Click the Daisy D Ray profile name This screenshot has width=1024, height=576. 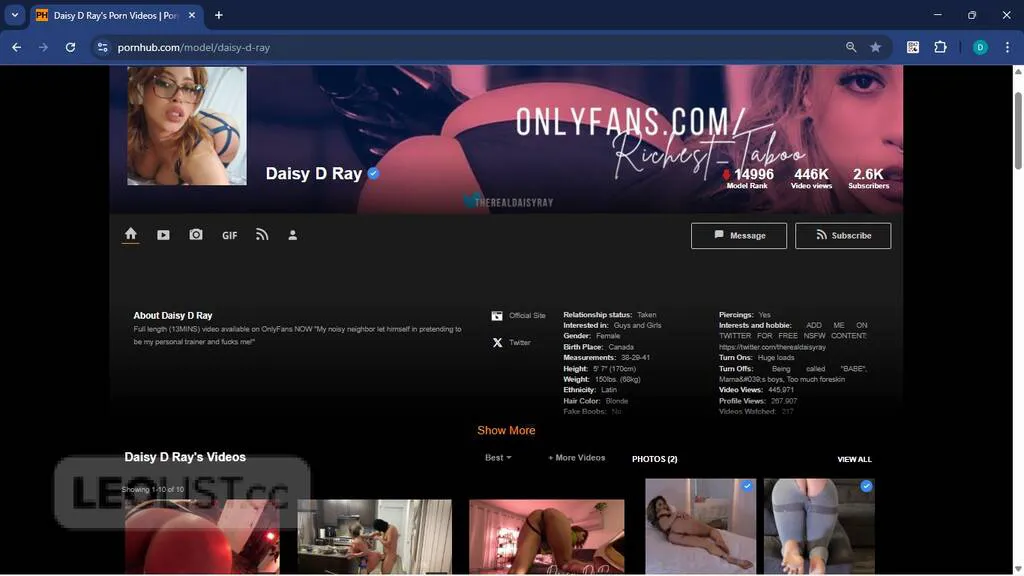pos(313,173)
